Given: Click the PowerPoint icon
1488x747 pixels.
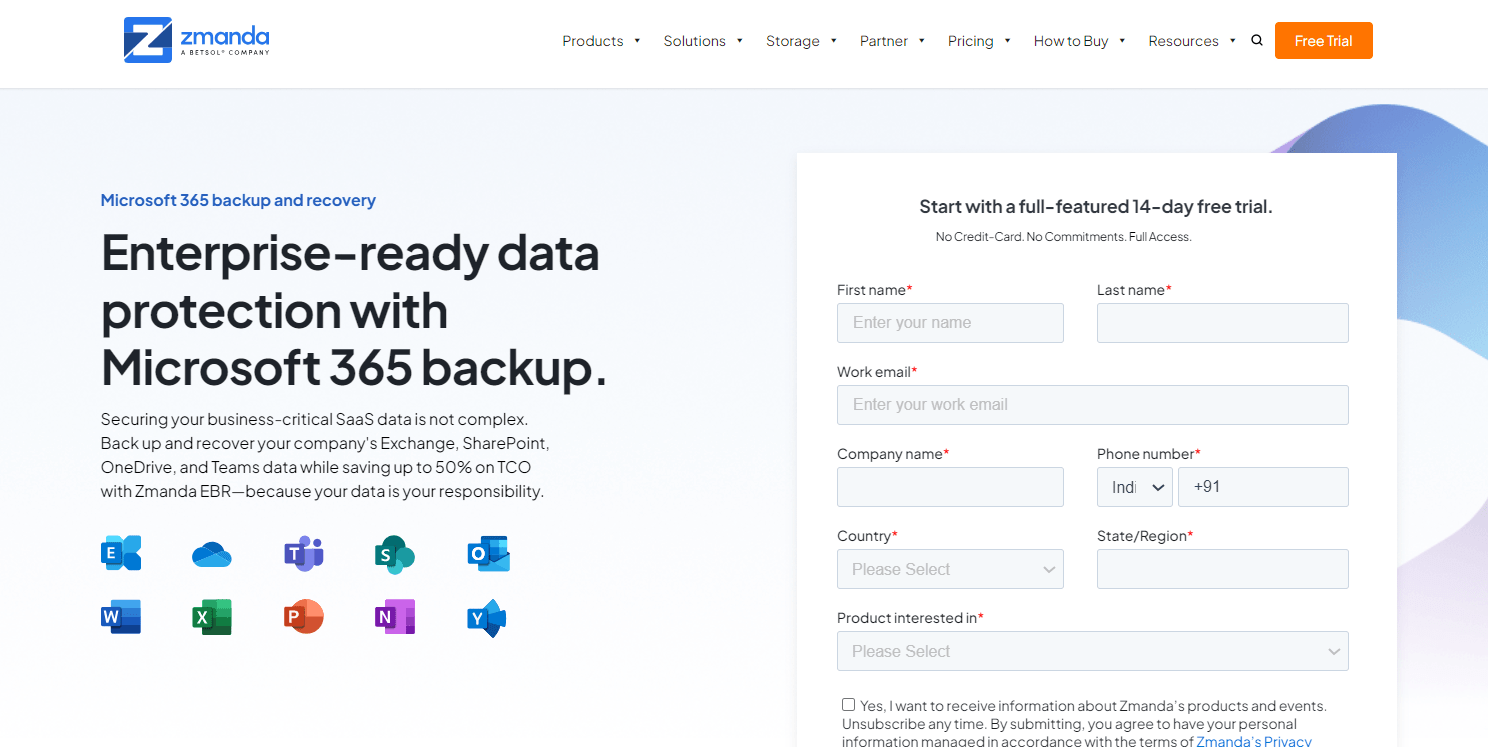Looking at the screenshot, I should click(x=303, y=616).
